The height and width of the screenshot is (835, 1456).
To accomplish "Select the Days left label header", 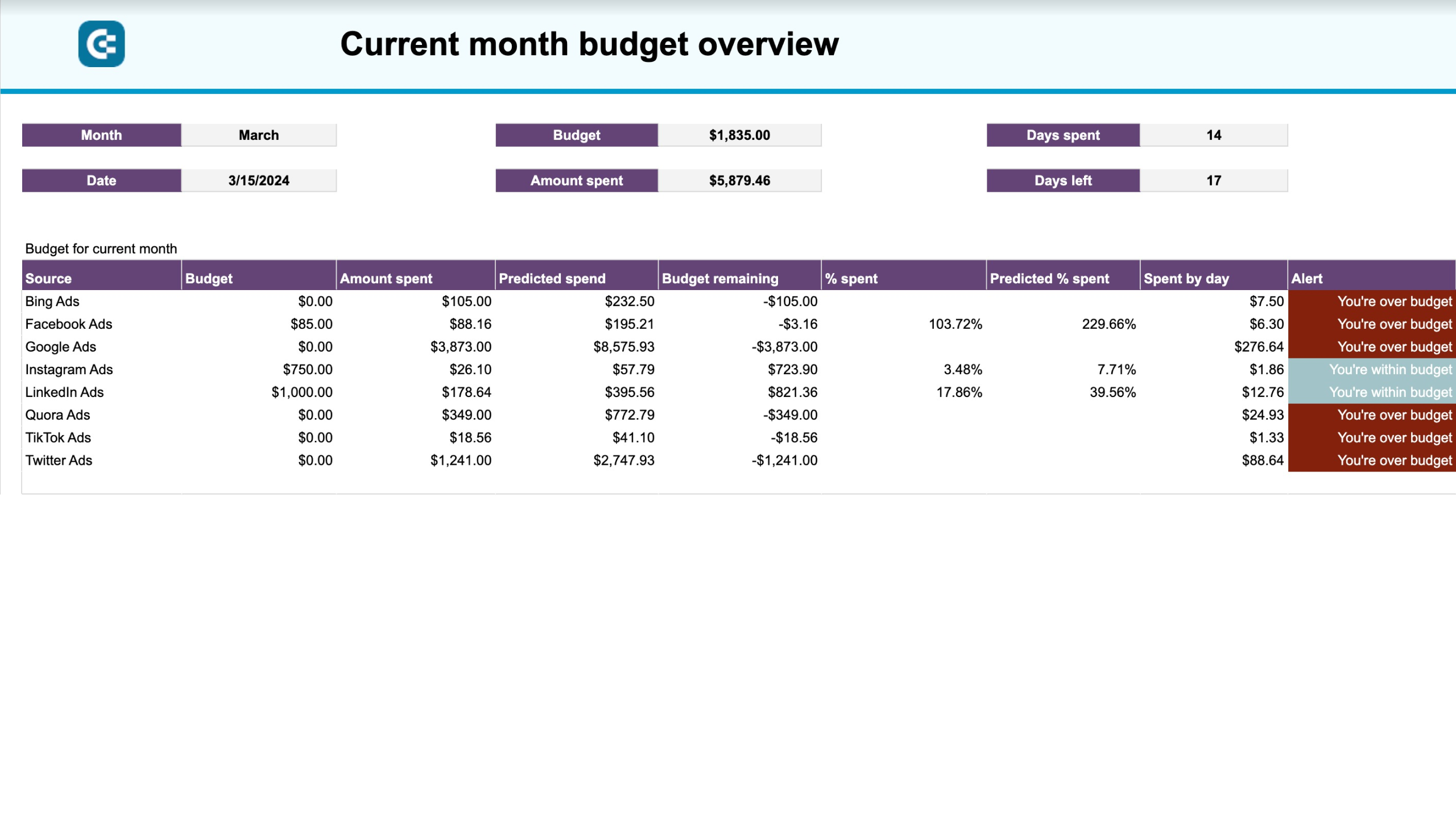I will coord(1063,180).
